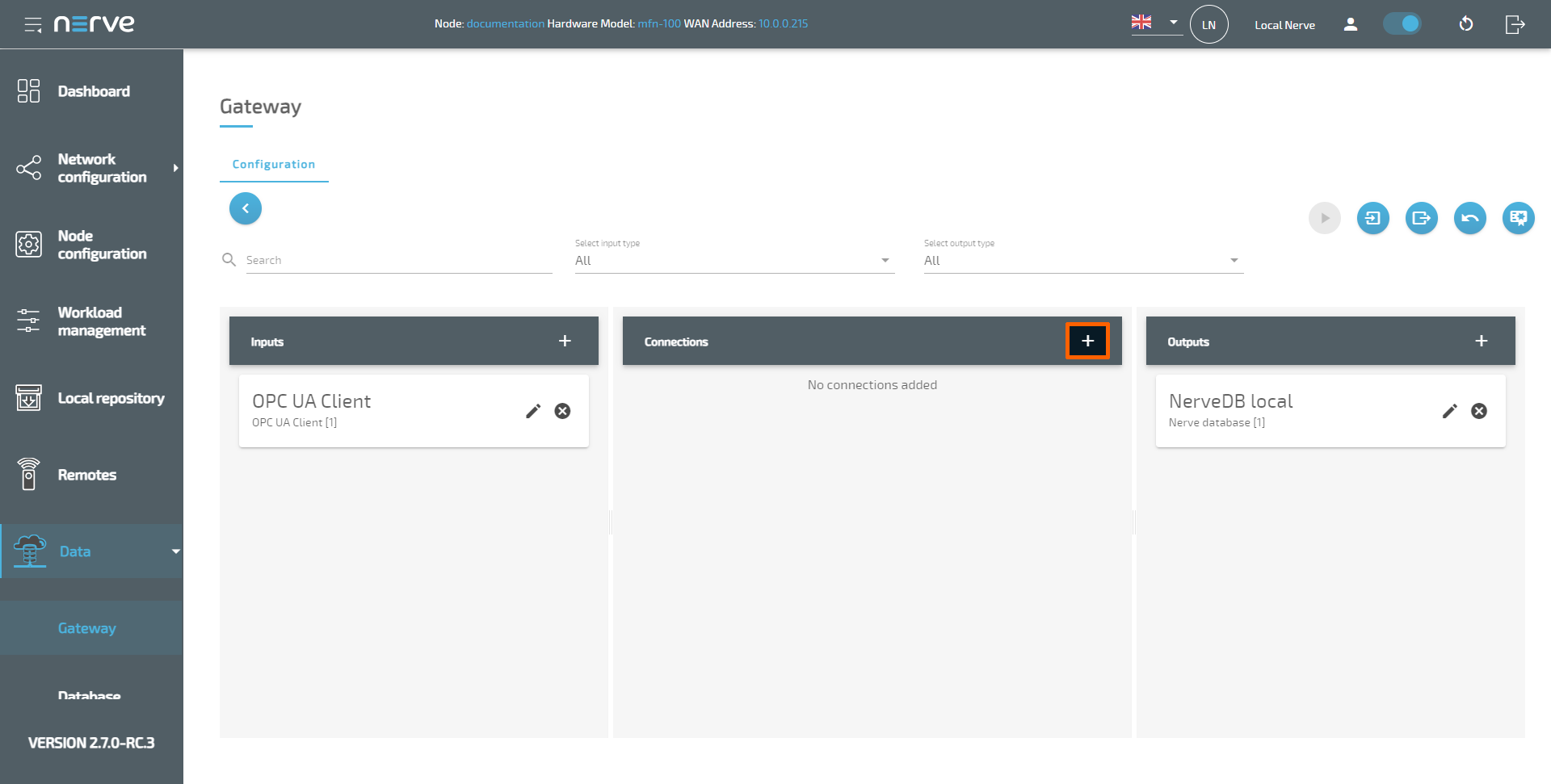The height and width of the screenshot is (784, 1551).
Task: Open the language flag dropdown
Action: coord(1155,23)
